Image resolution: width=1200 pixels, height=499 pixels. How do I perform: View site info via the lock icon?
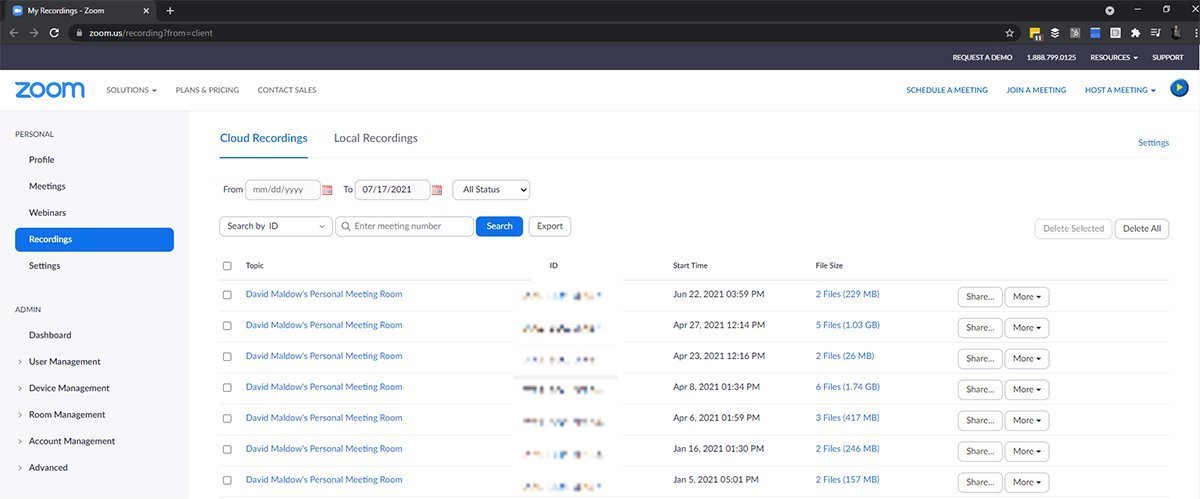78,32
